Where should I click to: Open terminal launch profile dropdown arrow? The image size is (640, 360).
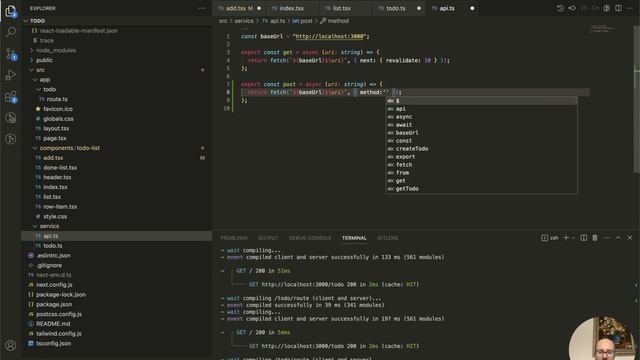click(x=573, y=238)
